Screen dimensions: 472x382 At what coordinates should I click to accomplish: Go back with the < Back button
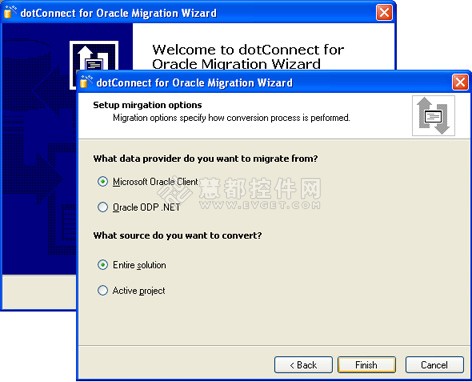click(303, 365)
